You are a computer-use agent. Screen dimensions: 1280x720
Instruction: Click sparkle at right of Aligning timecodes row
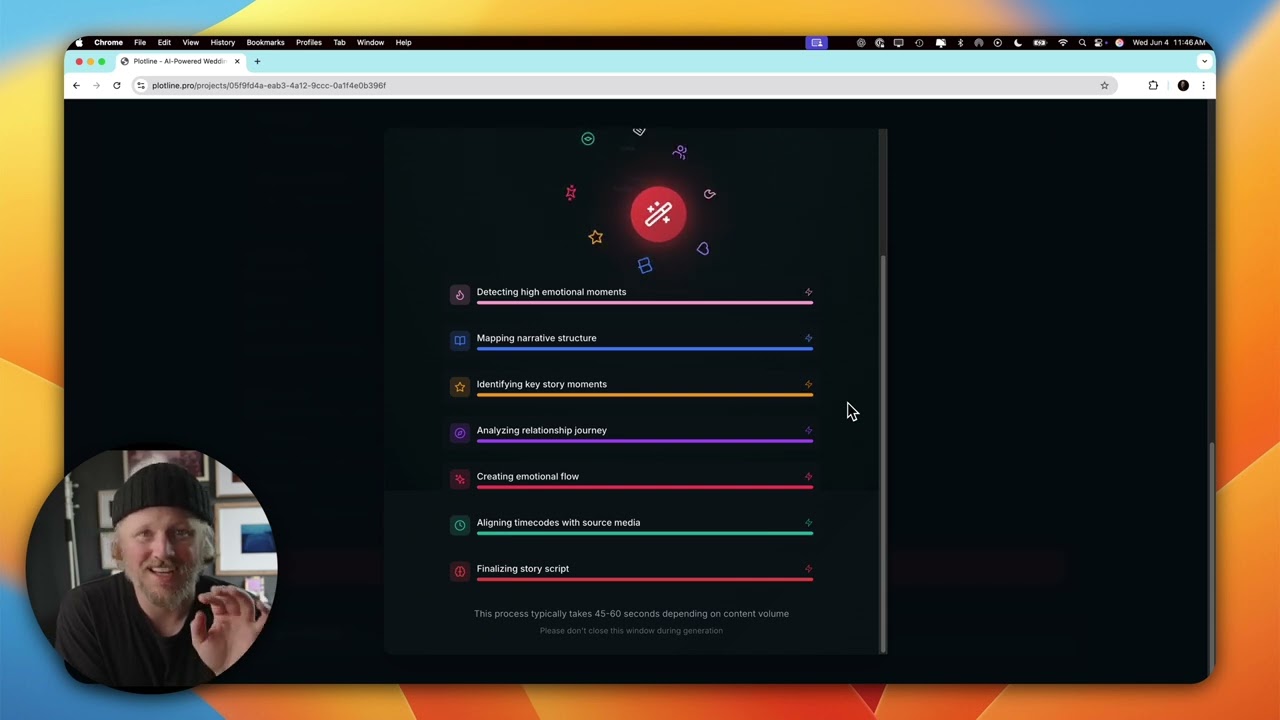tap(808, 522)
